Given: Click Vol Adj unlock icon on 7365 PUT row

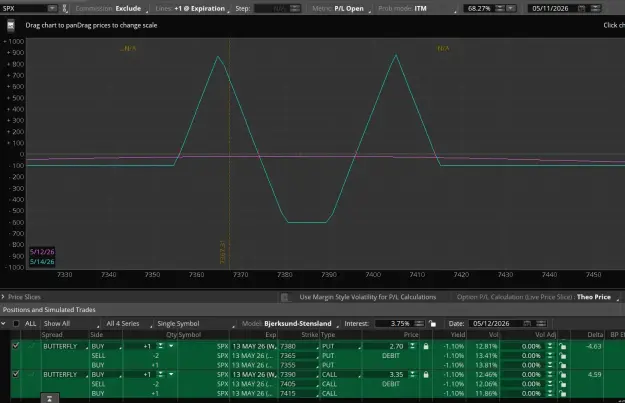Looking at the screenshot, I should (x=562, y=356).
